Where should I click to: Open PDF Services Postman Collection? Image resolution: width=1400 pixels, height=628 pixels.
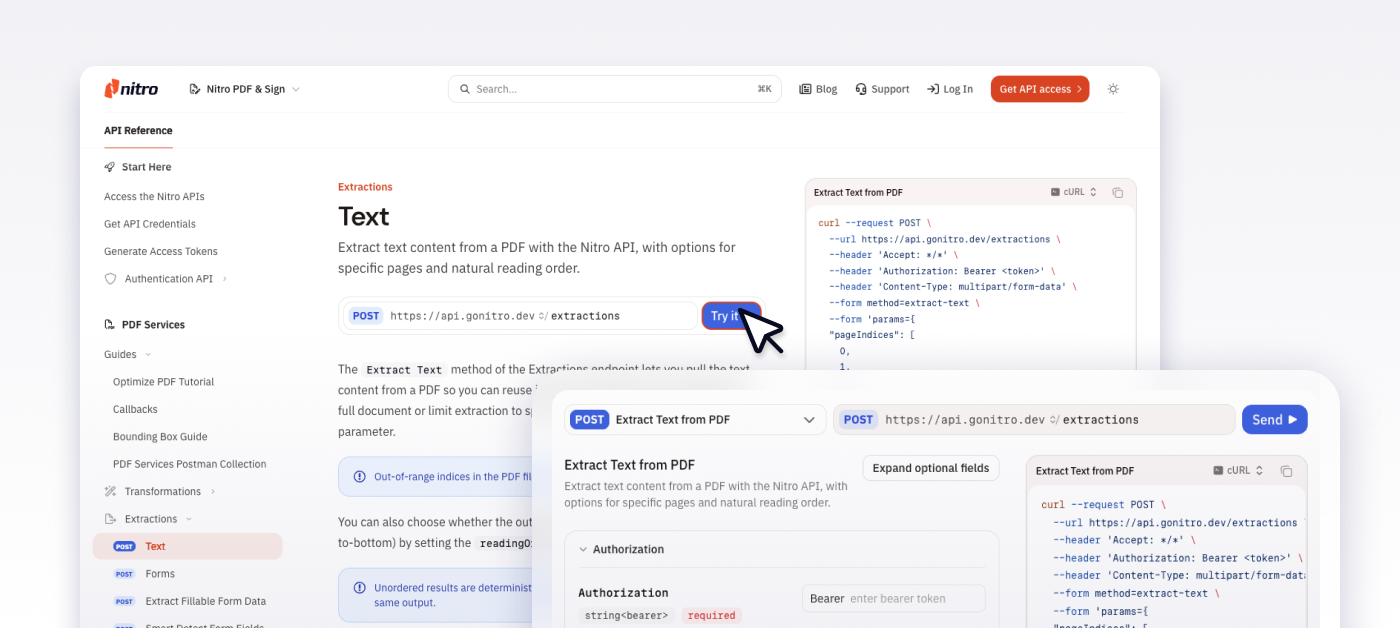click(x=189, y=464)
